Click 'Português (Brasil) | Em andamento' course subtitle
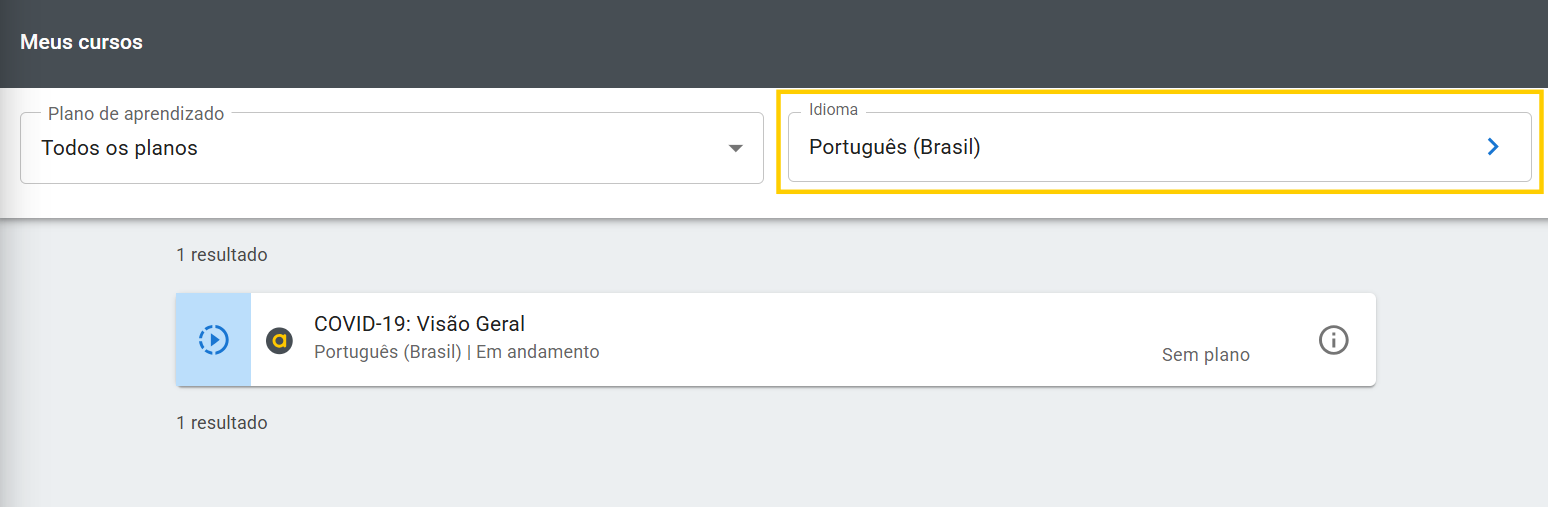 456,352
